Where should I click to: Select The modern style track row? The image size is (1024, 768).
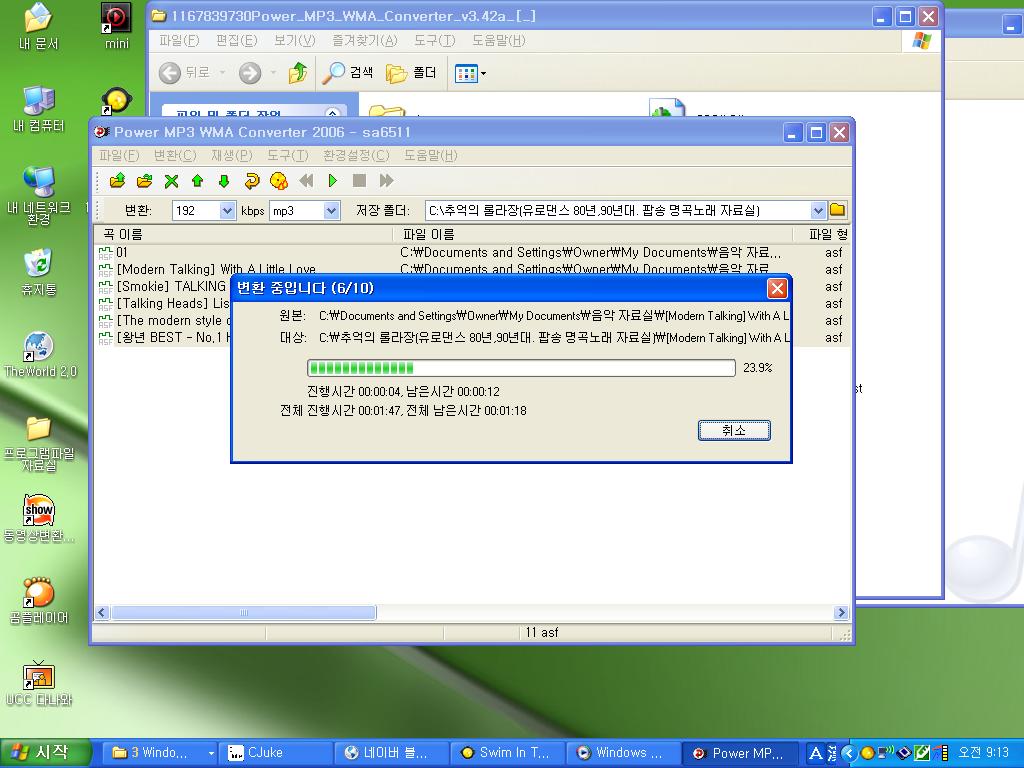pos(162,321)
